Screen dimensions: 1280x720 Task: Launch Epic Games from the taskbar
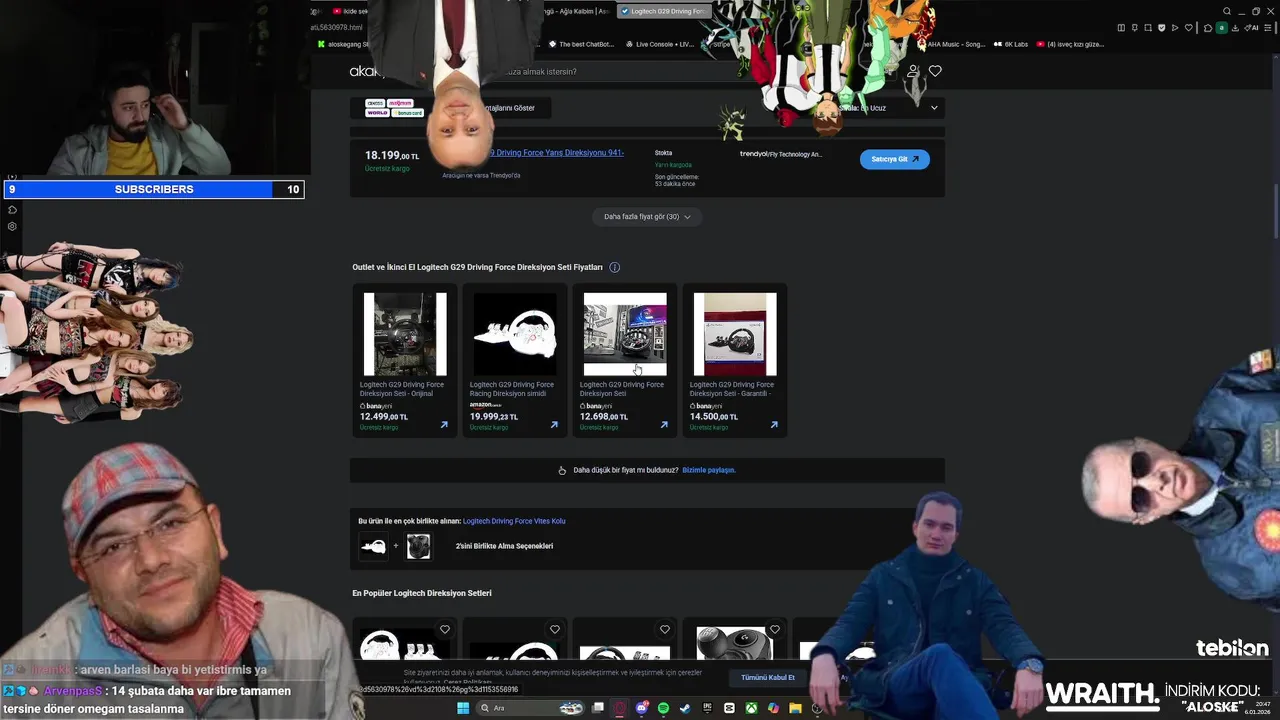click(x=707, y=708)
